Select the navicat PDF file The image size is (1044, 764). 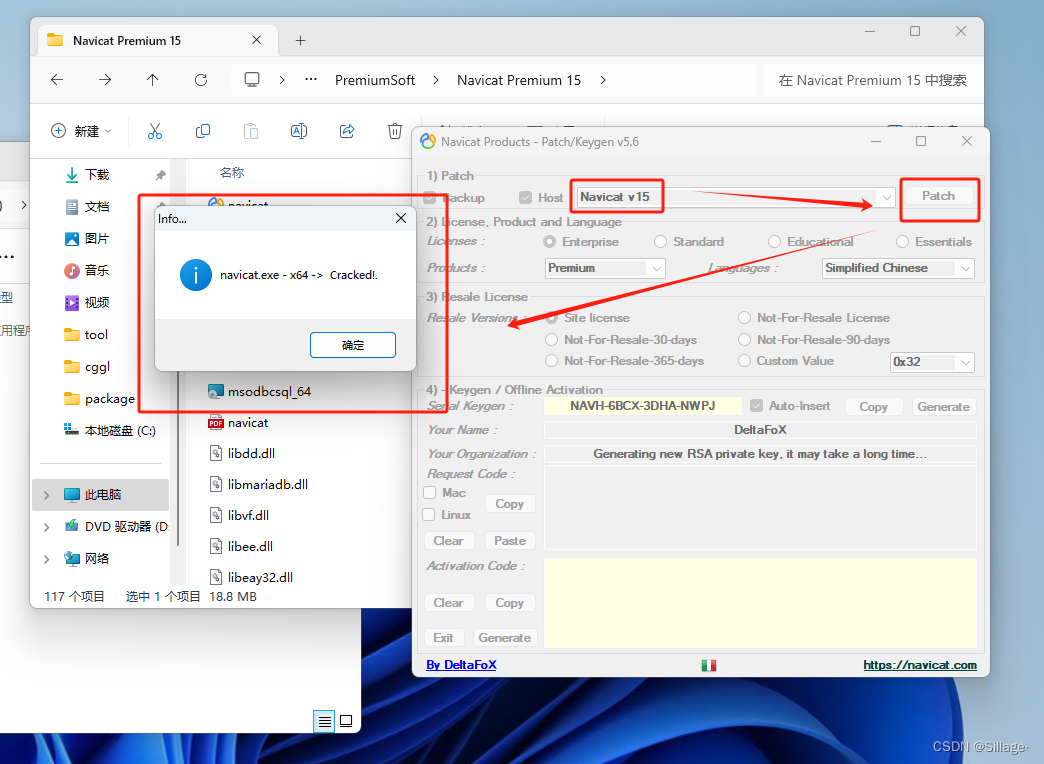pyautogui.click(x=238, y=422)
